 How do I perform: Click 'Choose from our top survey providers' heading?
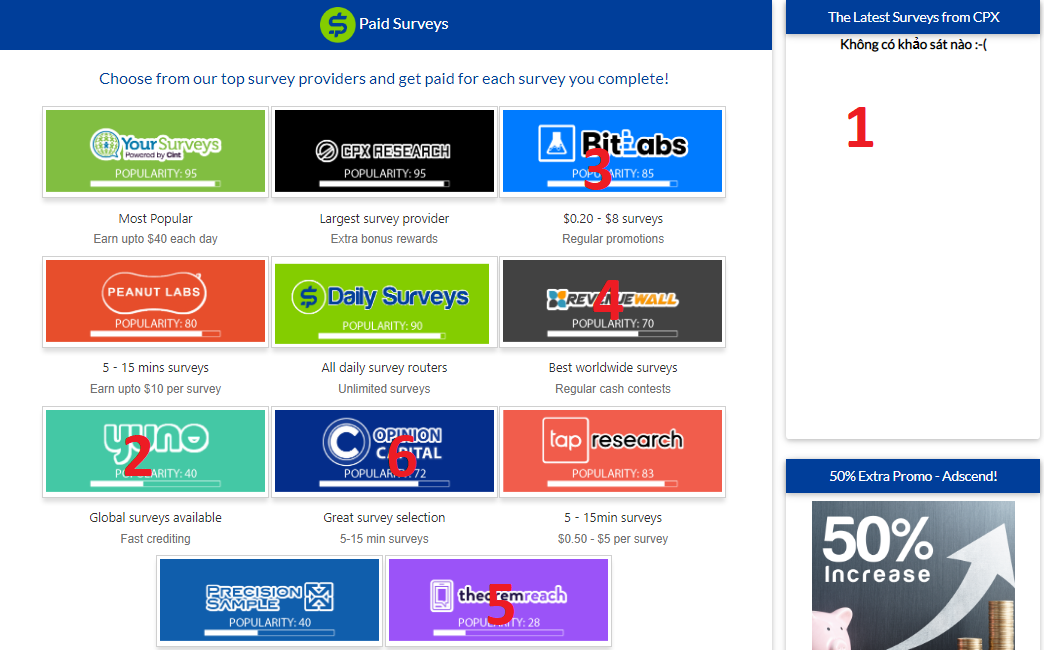384,79
